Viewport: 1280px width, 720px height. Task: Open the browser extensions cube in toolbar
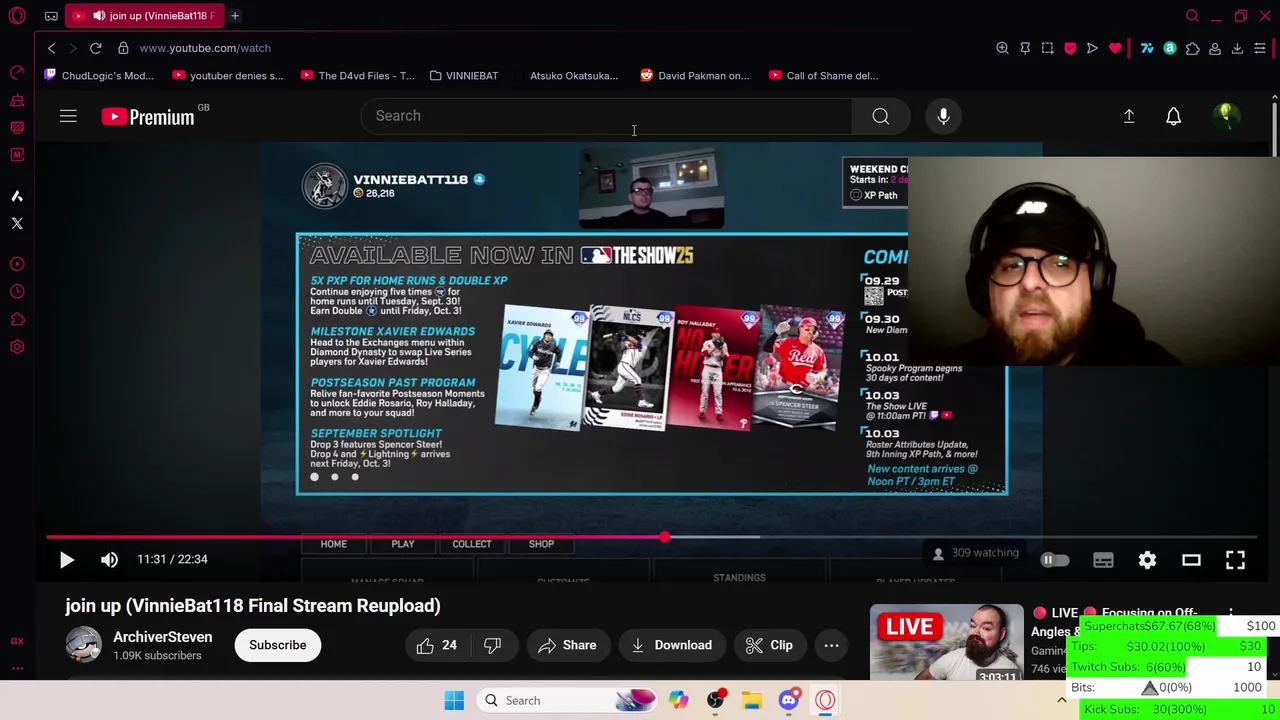click(x=1192, y=48)
